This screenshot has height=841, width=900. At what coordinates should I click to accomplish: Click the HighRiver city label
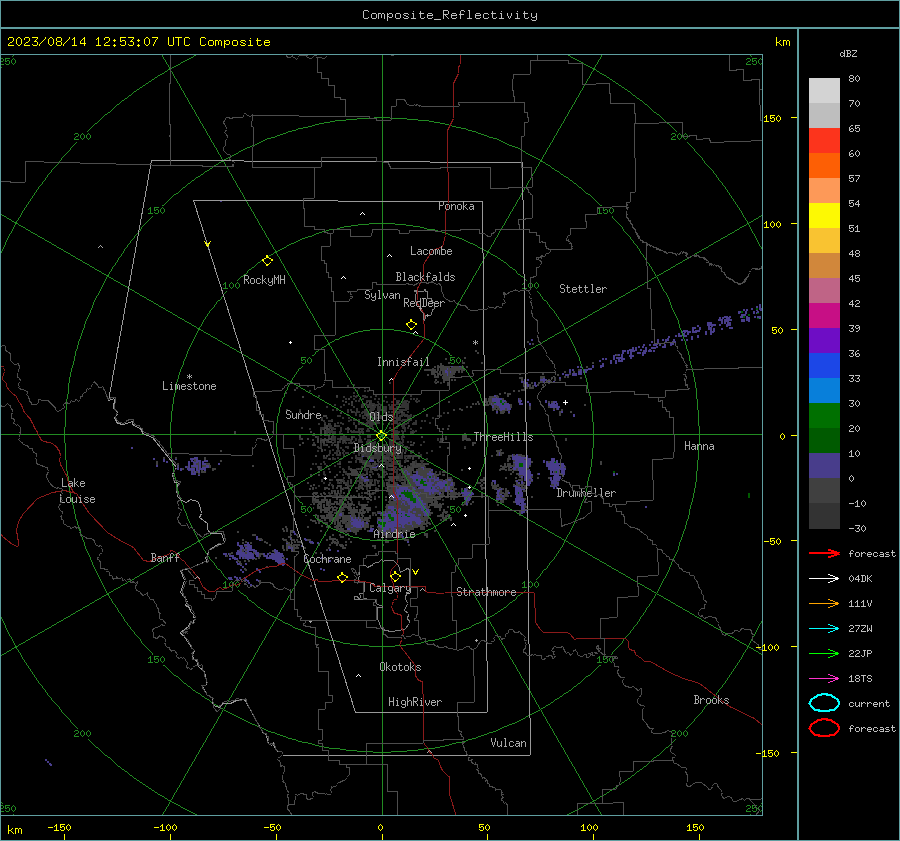click(x=414, y=702)
